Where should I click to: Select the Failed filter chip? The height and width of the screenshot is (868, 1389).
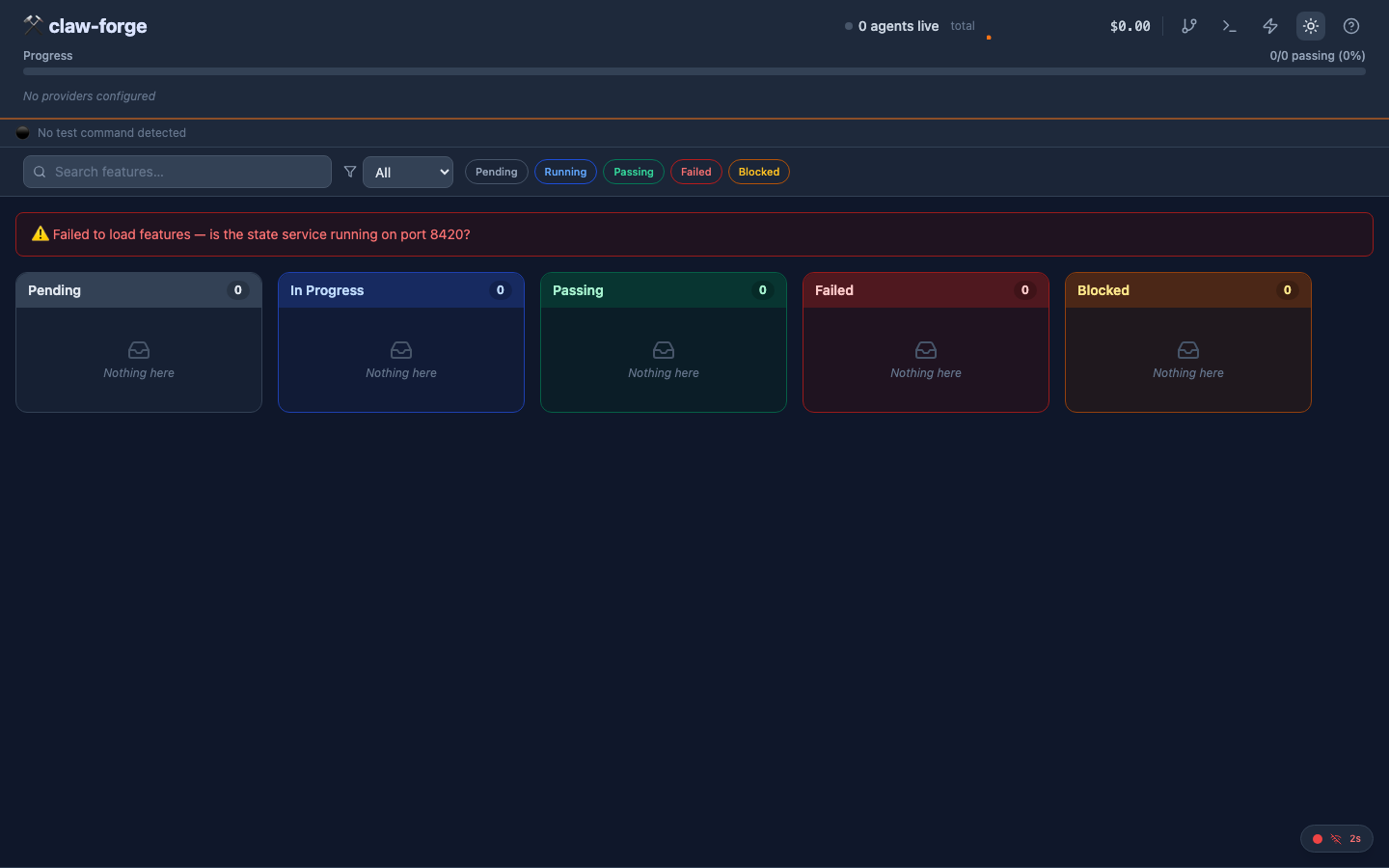695,172
